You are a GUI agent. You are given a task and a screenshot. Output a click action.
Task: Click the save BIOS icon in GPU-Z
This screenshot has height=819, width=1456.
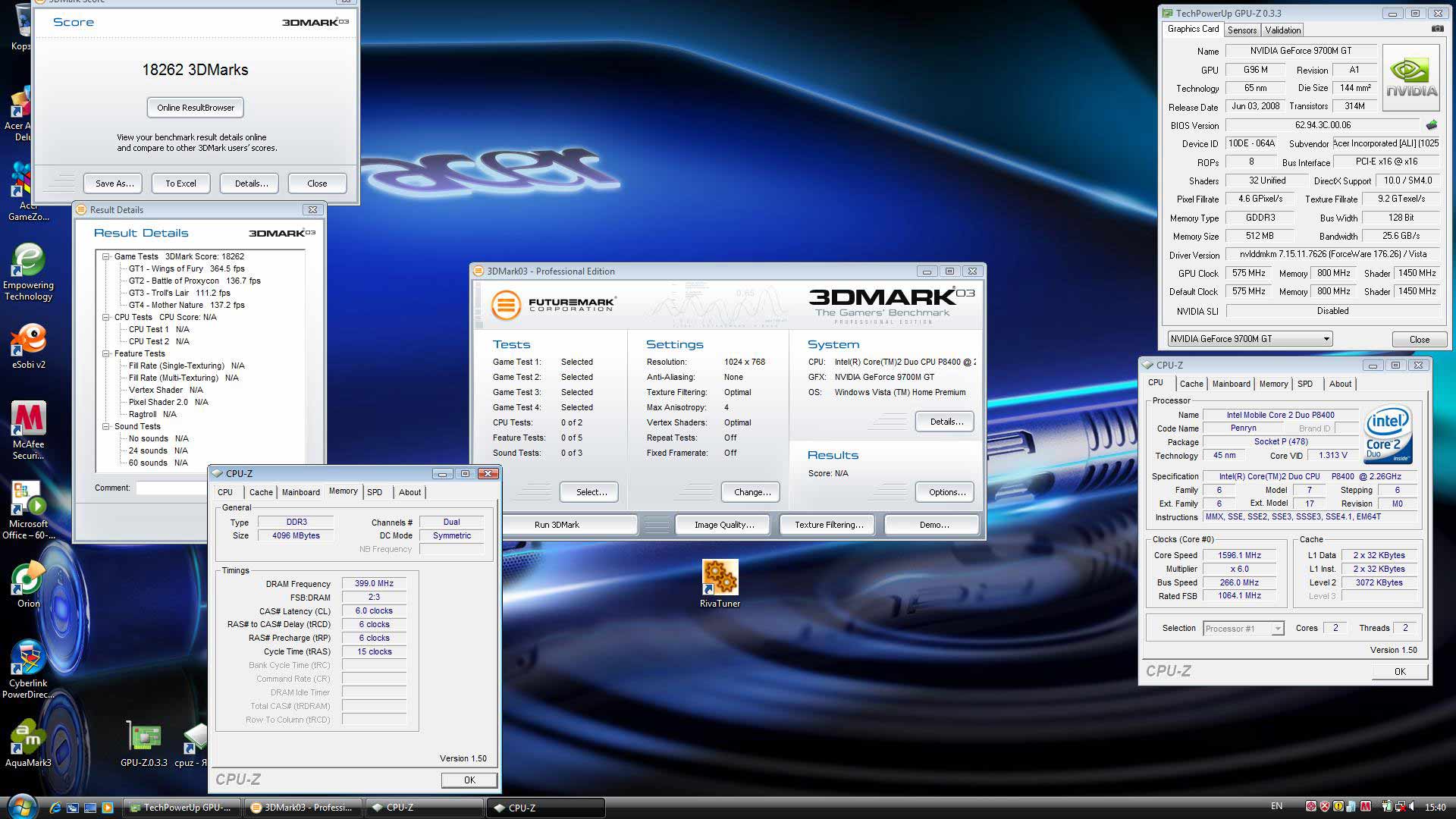[x=1432, y=125]
